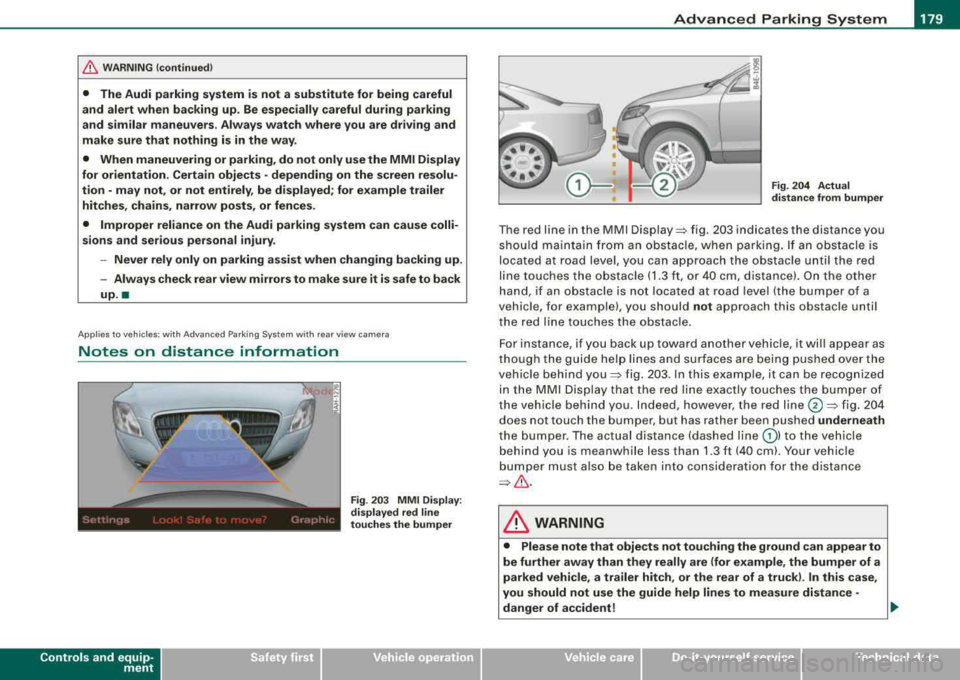Open the Technical data tab
The width and height of the screenshot is (960, 680).
[x=881, y=663]
